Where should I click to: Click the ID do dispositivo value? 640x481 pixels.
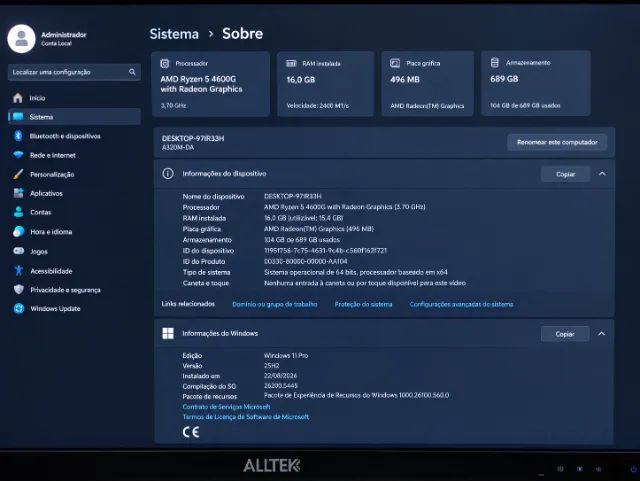tap(325, 250)
